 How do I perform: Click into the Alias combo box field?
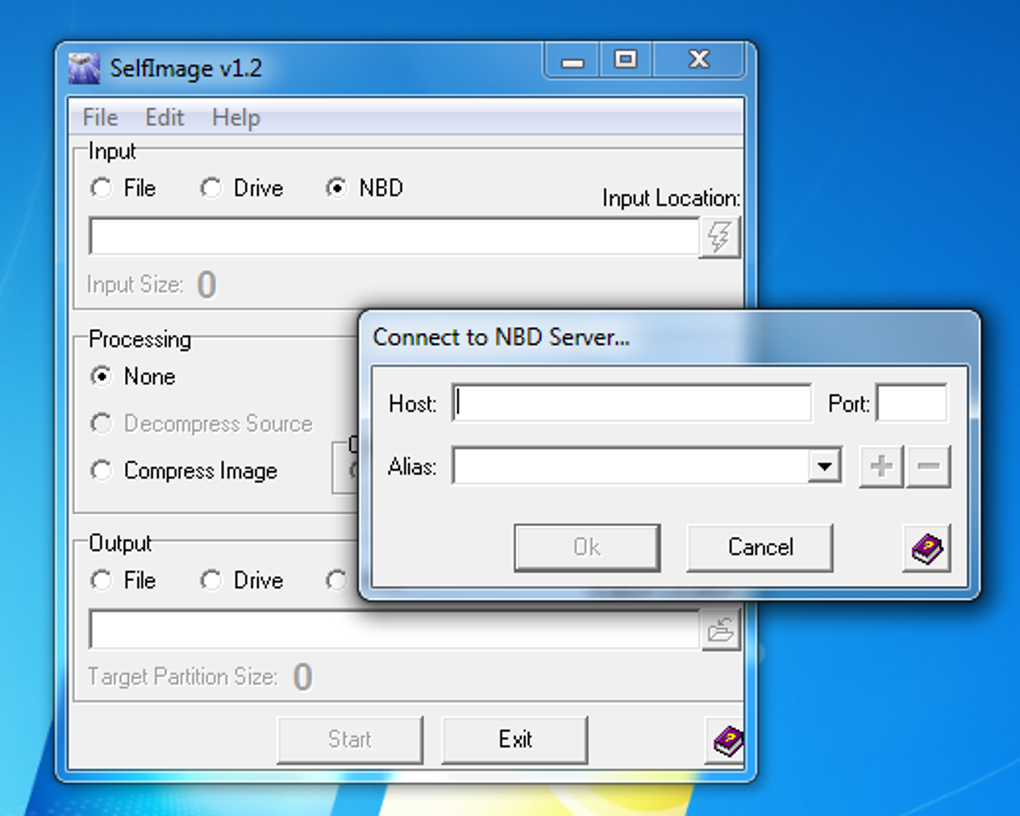click(630, 466)
